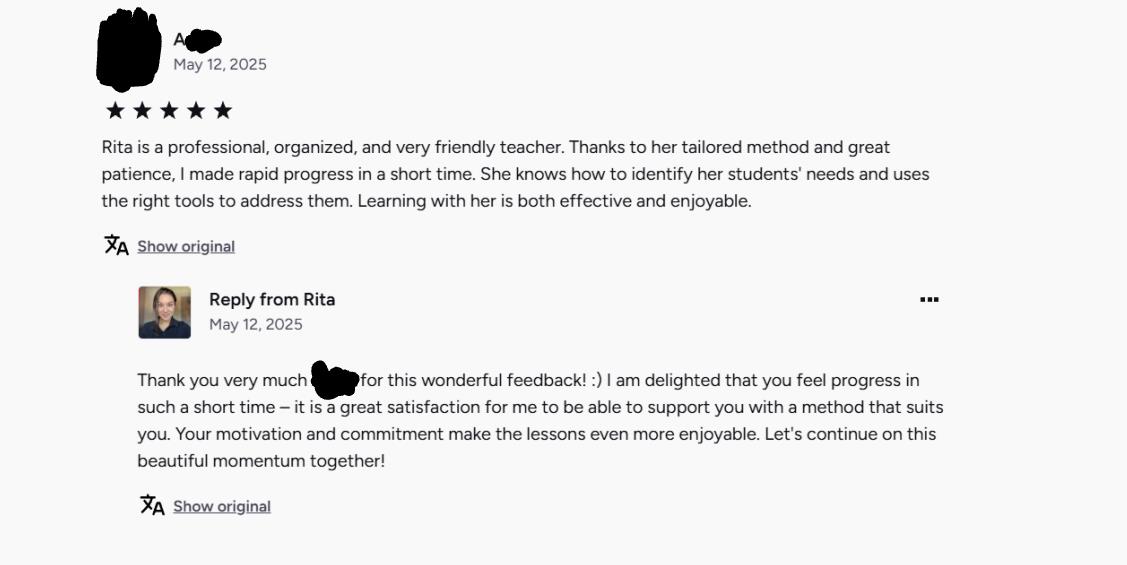Click the date under "Reply from Rita"

coord(256,325)
